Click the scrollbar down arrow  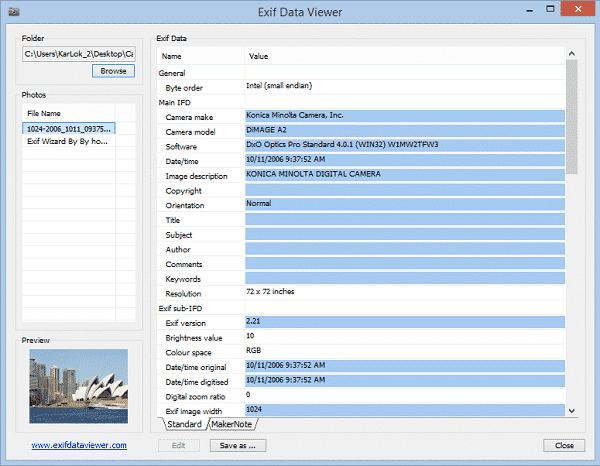pos(572,410)
